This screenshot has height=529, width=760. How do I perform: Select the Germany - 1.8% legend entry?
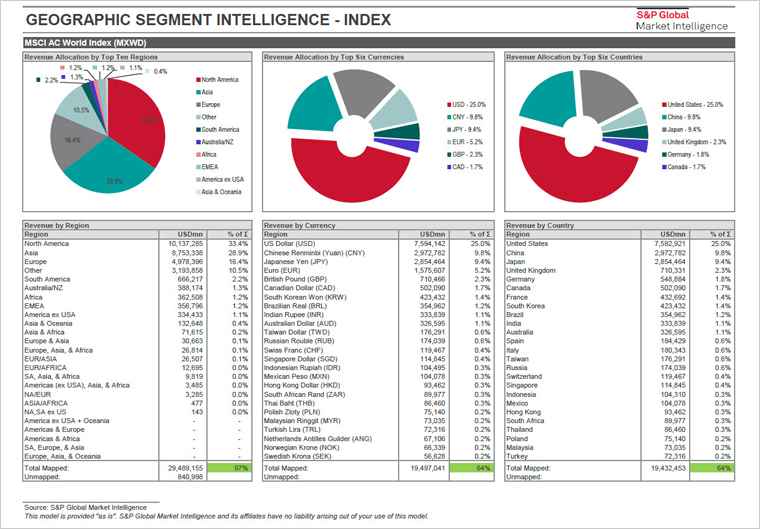point(685,155)
